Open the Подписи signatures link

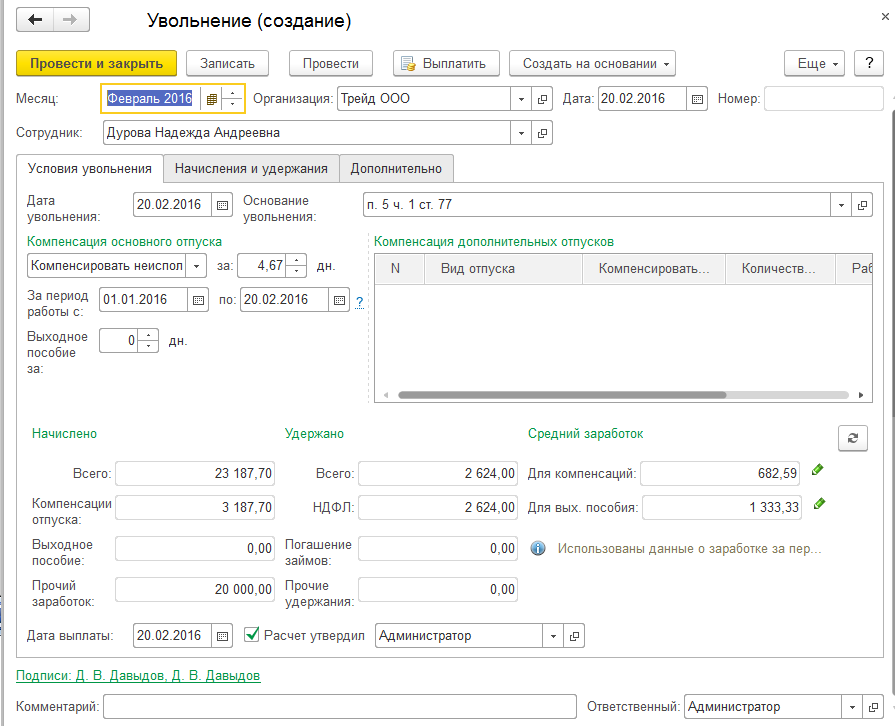pyautogui.click(x=138, y=676)
